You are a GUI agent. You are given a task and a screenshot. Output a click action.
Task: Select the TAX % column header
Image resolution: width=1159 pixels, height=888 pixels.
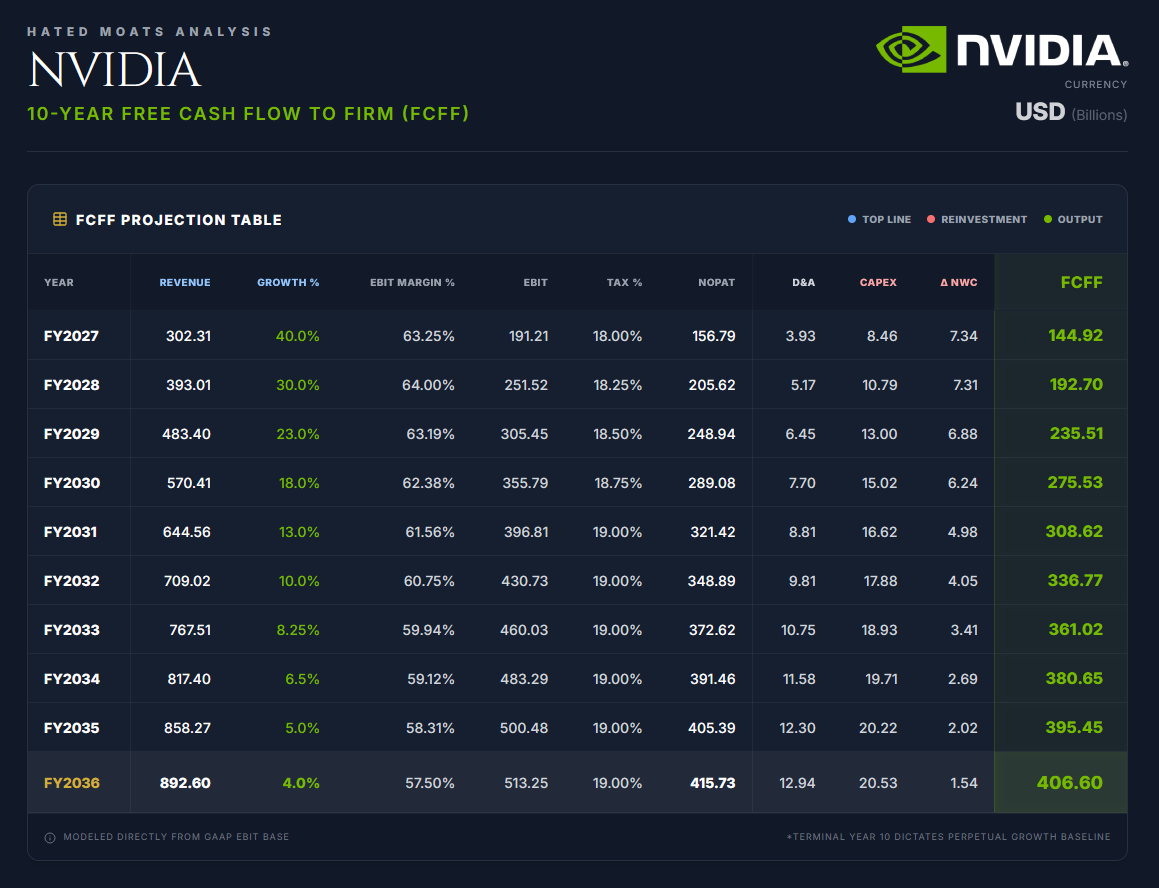click(625, 282)
